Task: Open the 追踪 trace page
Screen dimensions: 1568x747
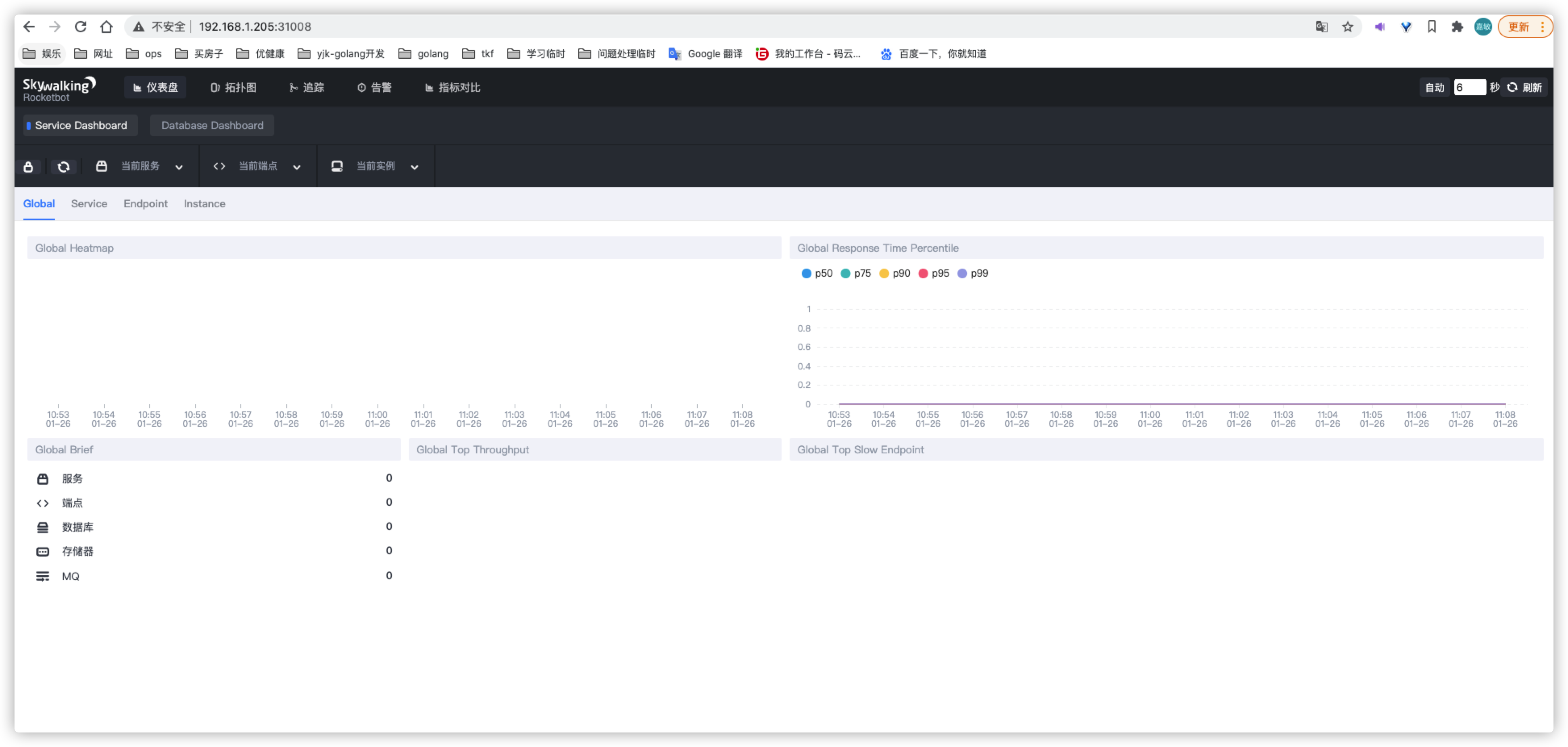Action: (307, 88)
